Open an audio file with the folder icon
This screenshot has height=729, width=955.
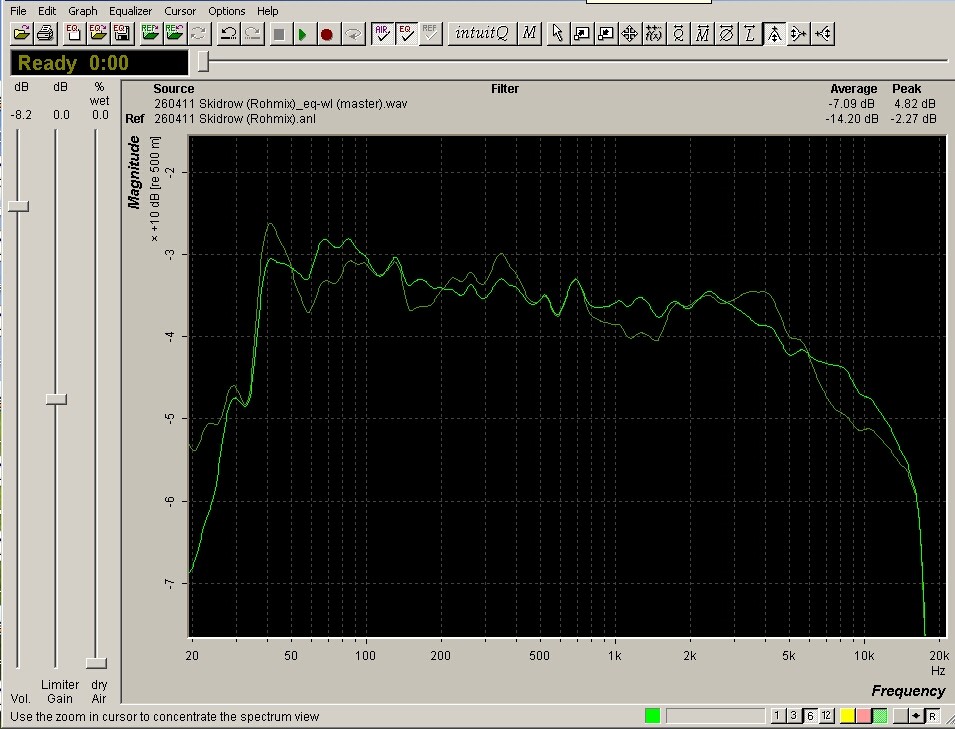tap(22, 33)
